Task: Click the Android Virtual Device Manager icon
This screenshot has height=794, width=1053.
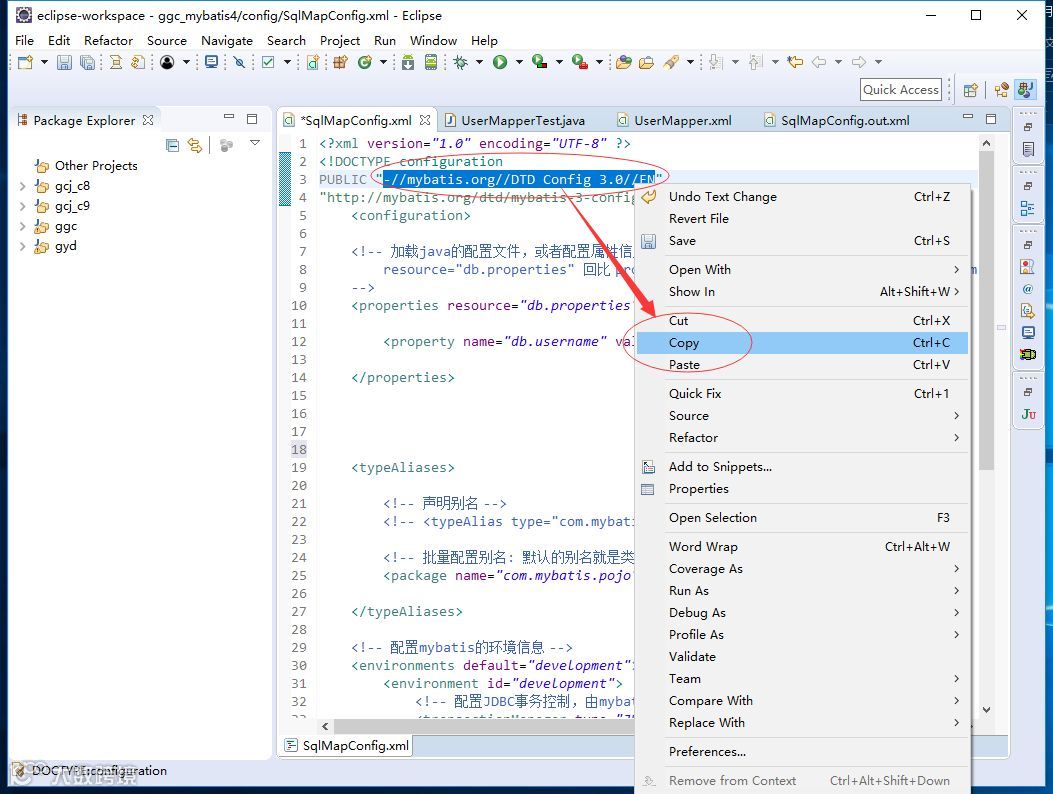Action: pyautogui.click(x=431, y=62)
